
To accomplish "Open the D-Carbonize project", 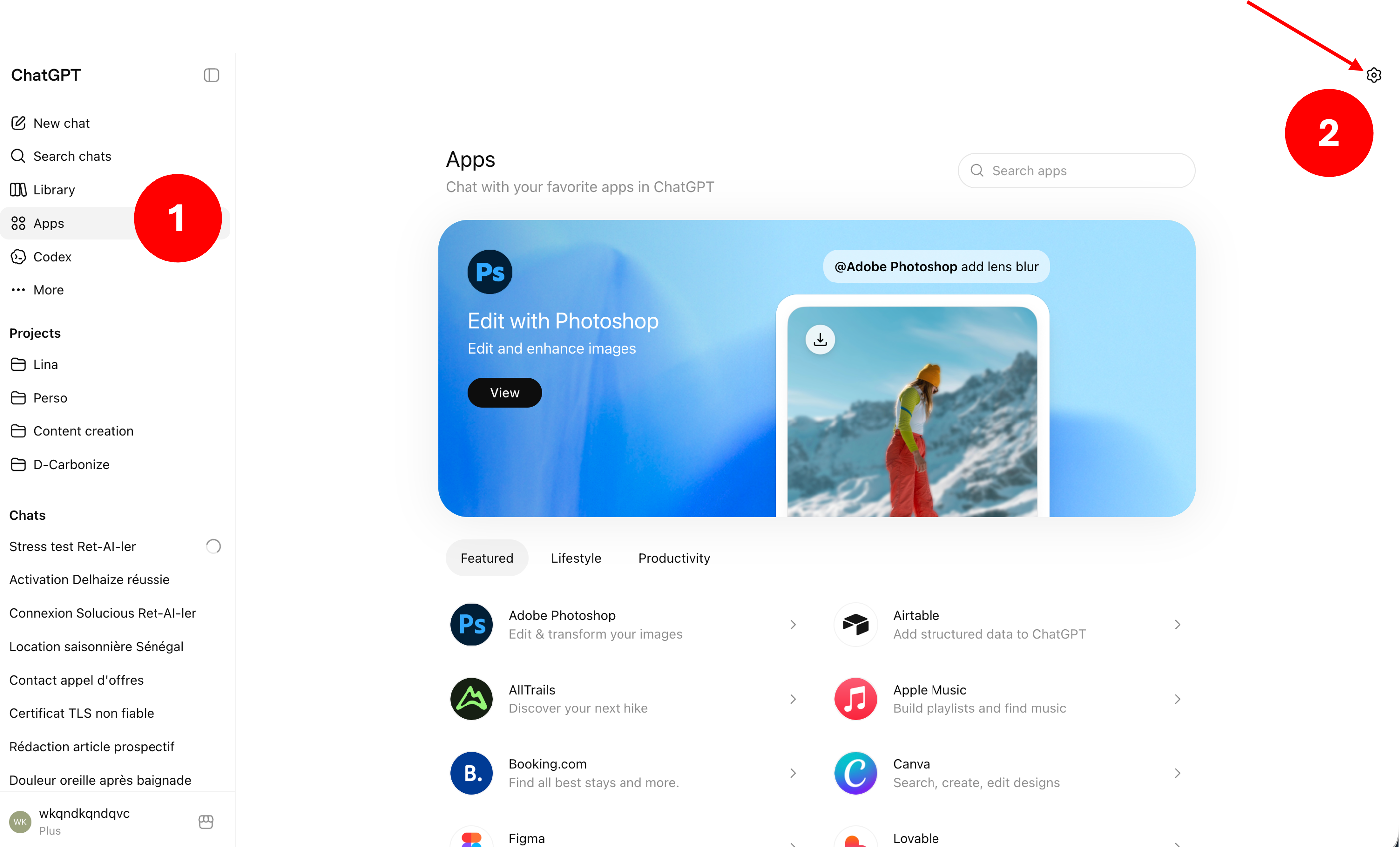I will [115, 465].
